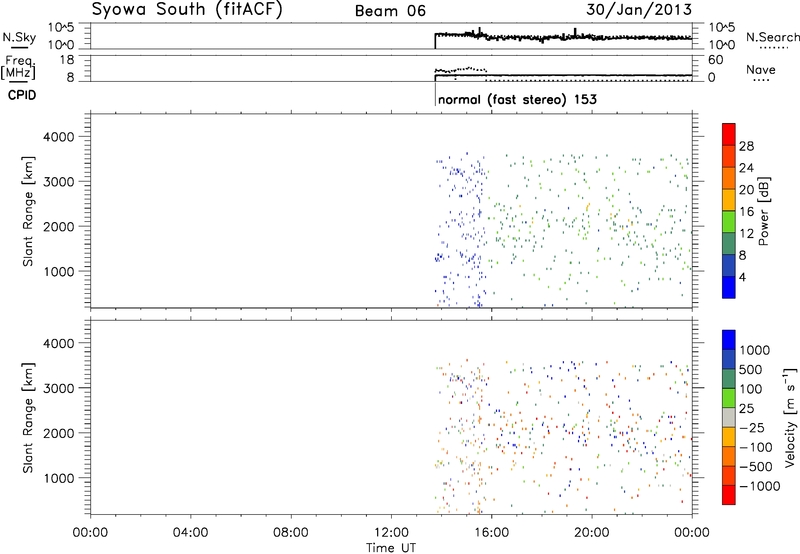Click the gray Velocity colorbar segment near zero

729,417
